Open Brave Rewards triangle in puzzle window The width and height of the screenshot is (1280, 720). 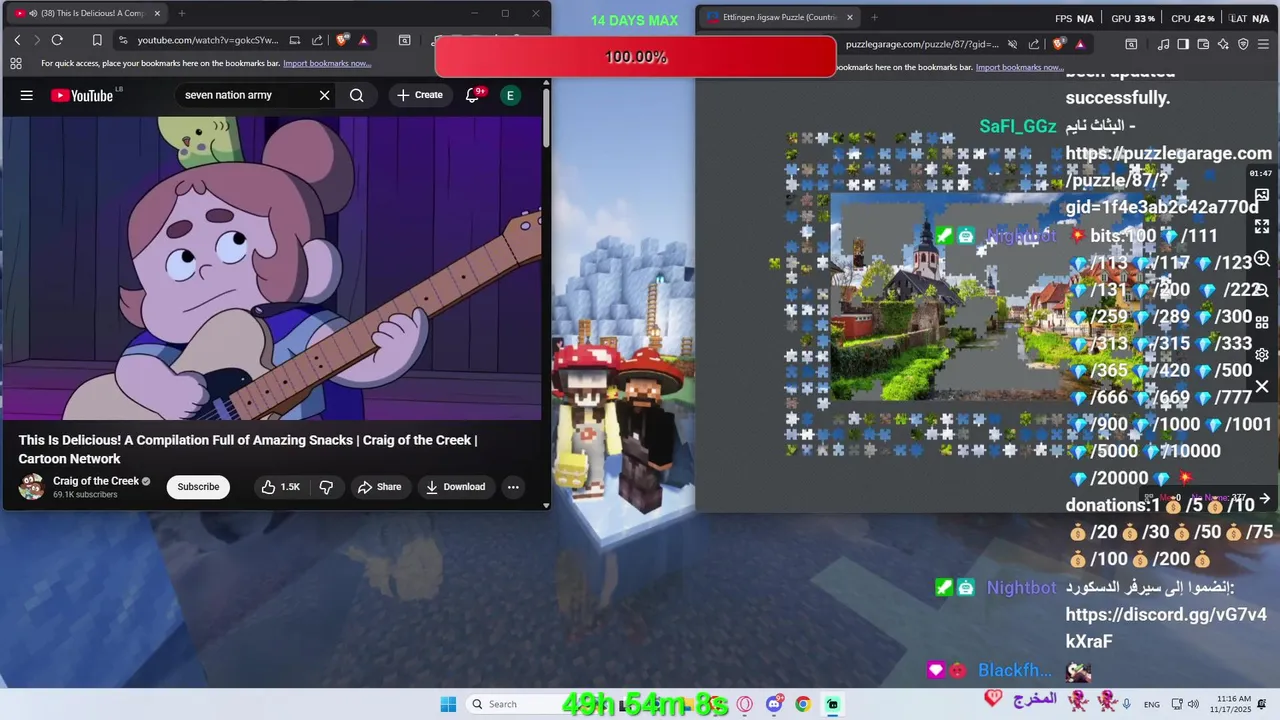pos(1080,44)
